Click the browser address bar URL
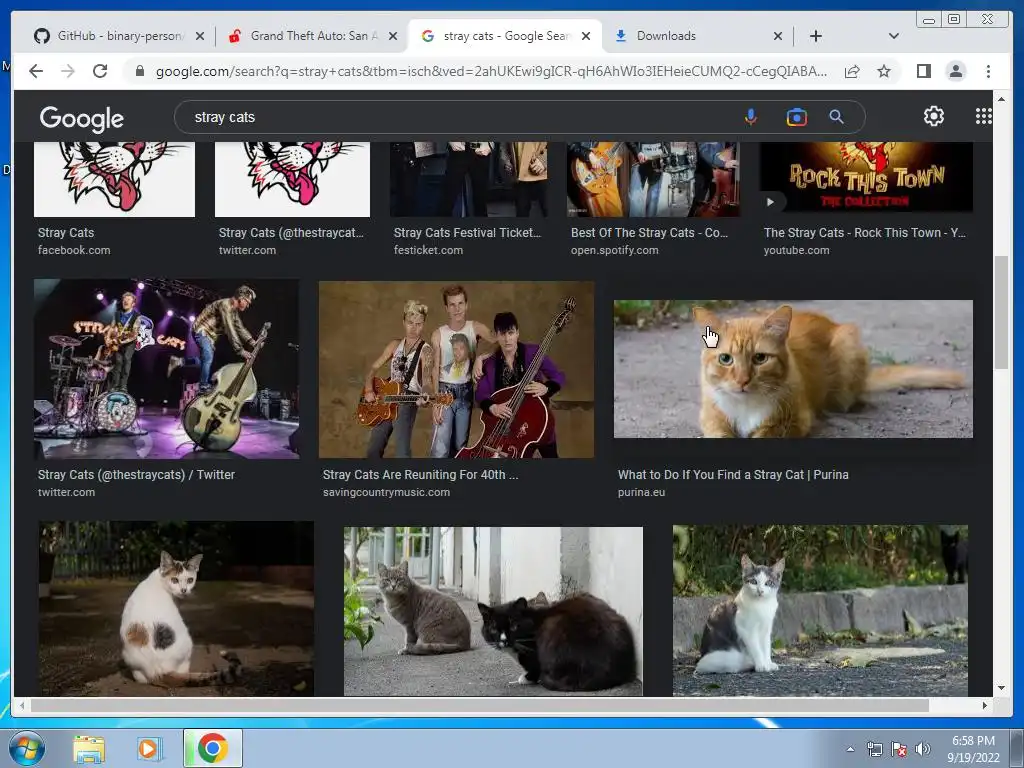Image resolution: width=1024 pixels, height=768 pixels. tap(491, 71)
